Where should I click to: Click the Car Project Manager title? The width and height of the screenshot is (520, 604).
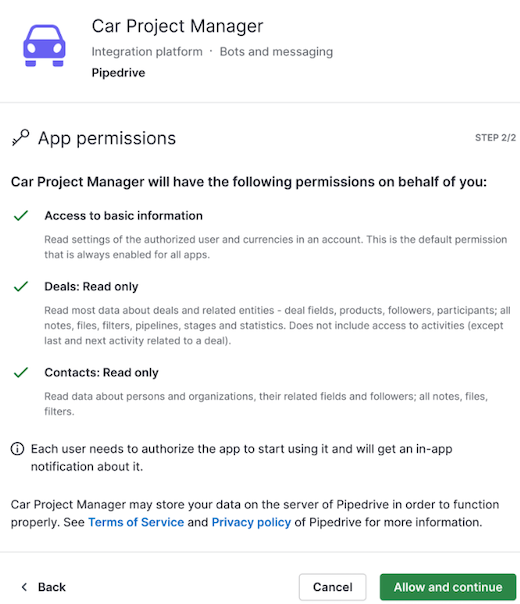pyautogui.click(x=177, y=26)
